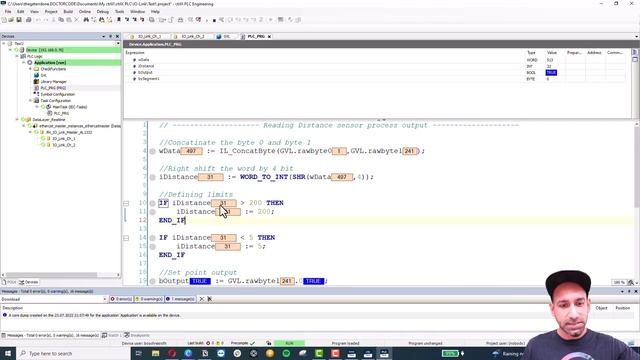Switch to the Breakpoints bottom tab
The image size is (640, 360).
pyautogui.click(x=137, y=336)
